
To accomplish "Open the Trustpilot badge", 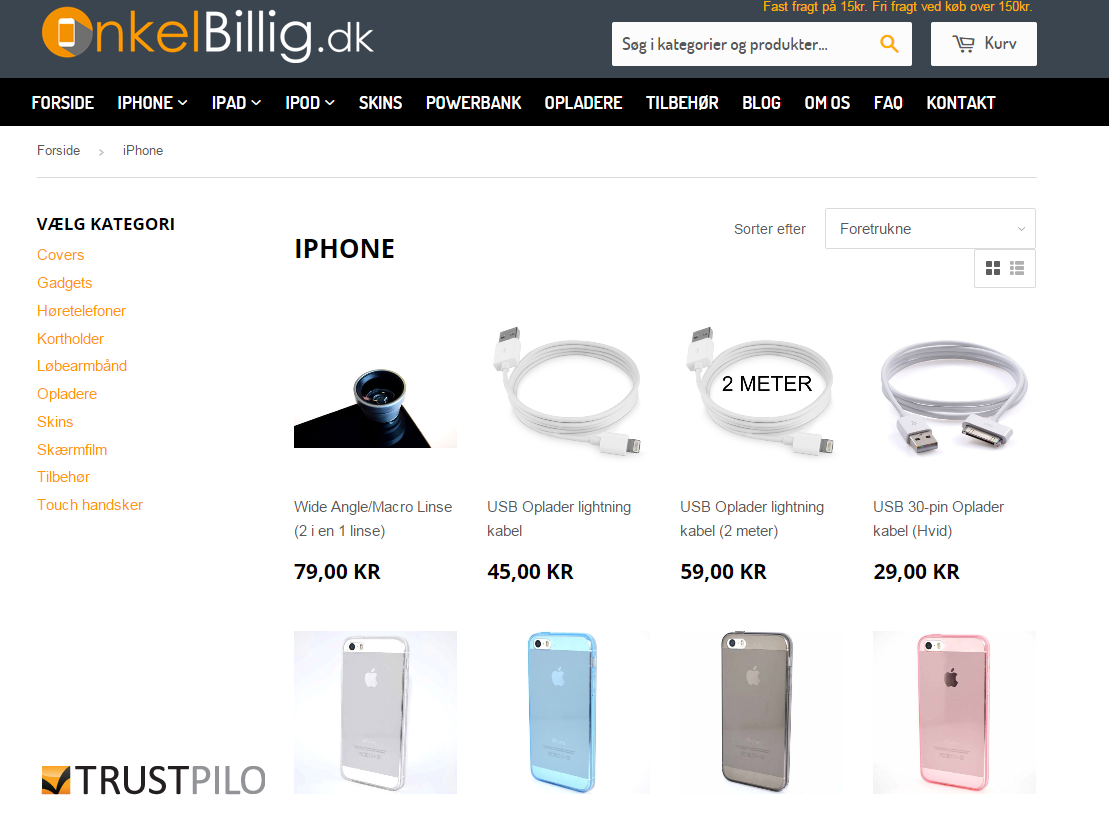I will [x=153, y=780].
